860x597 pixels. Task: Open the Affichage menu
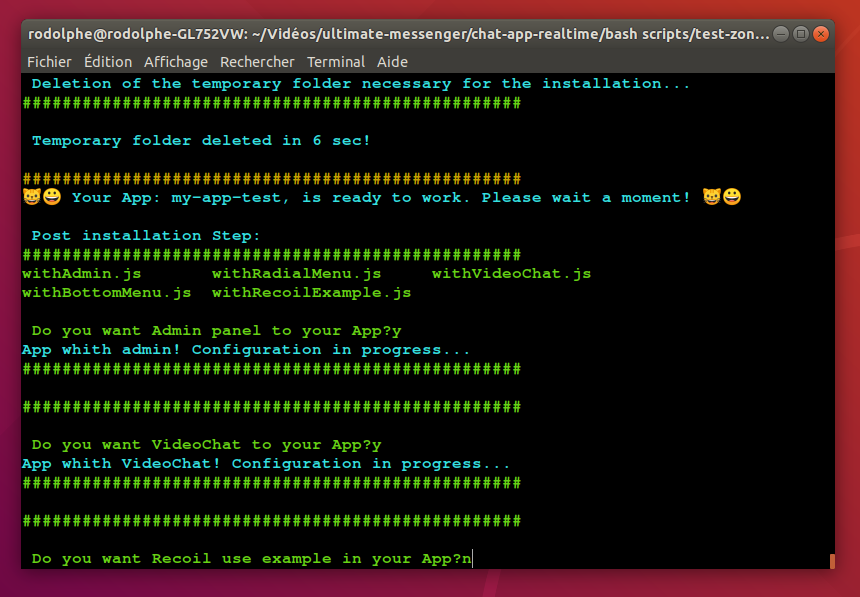(x=176, y=62)
